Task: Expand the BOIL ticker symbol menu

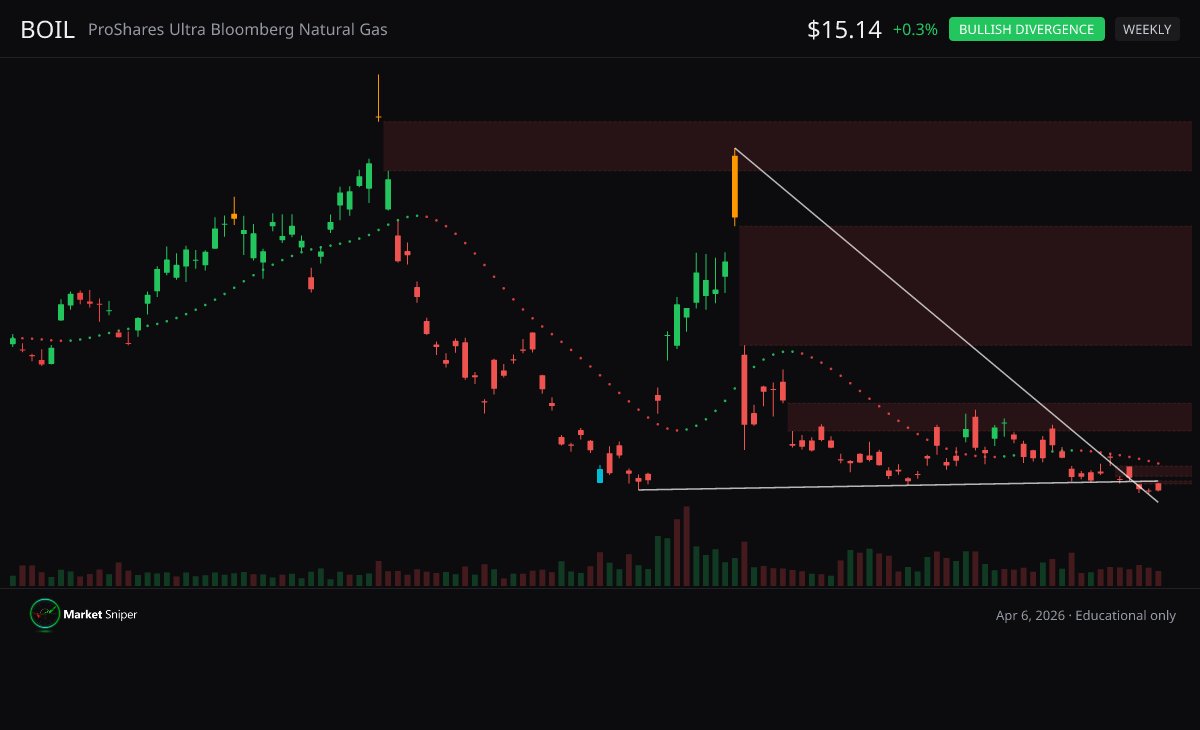Action: click(x=47, y=29)
